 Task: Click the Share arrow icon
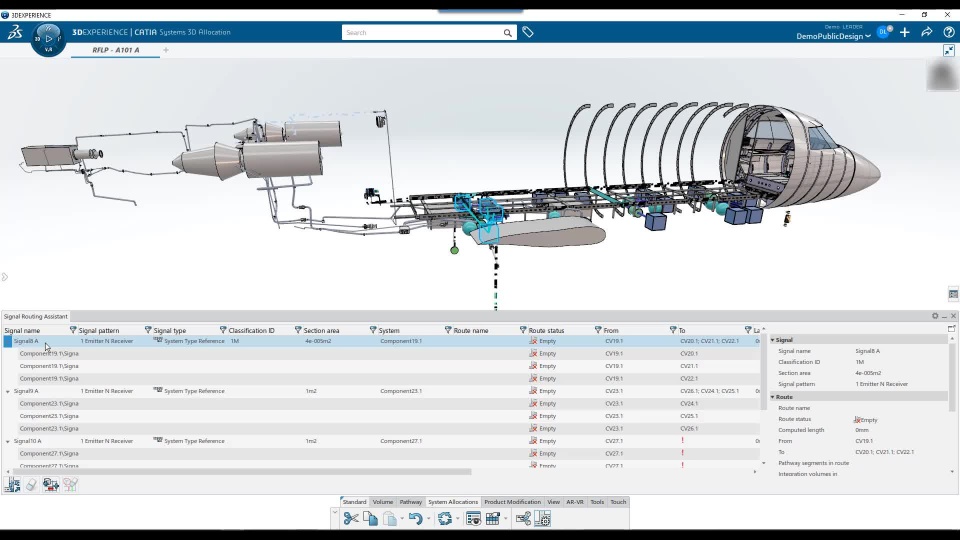[x=927, y=32]
